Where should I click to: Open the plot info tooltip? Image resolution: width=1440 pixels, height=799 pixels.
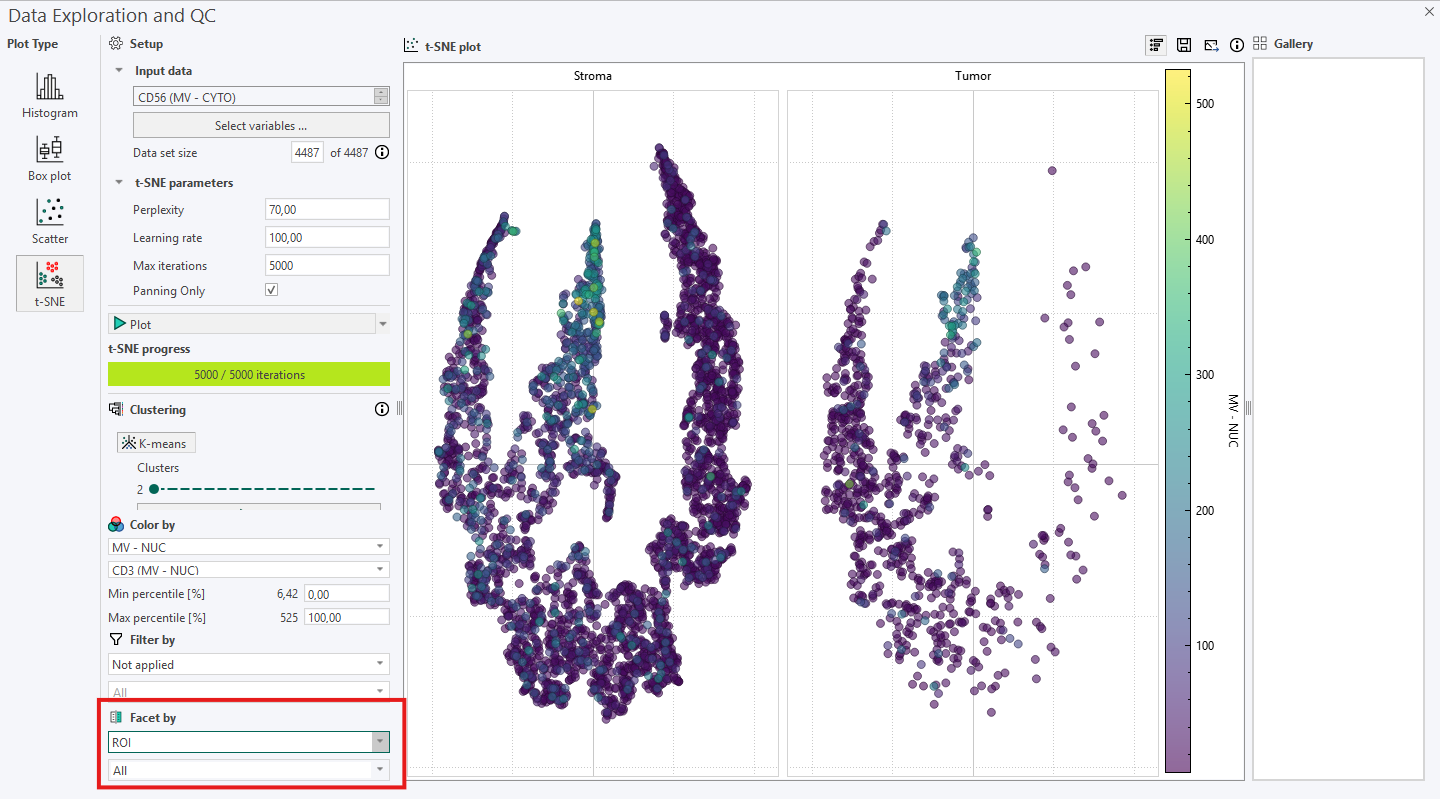click(1237, 45)
